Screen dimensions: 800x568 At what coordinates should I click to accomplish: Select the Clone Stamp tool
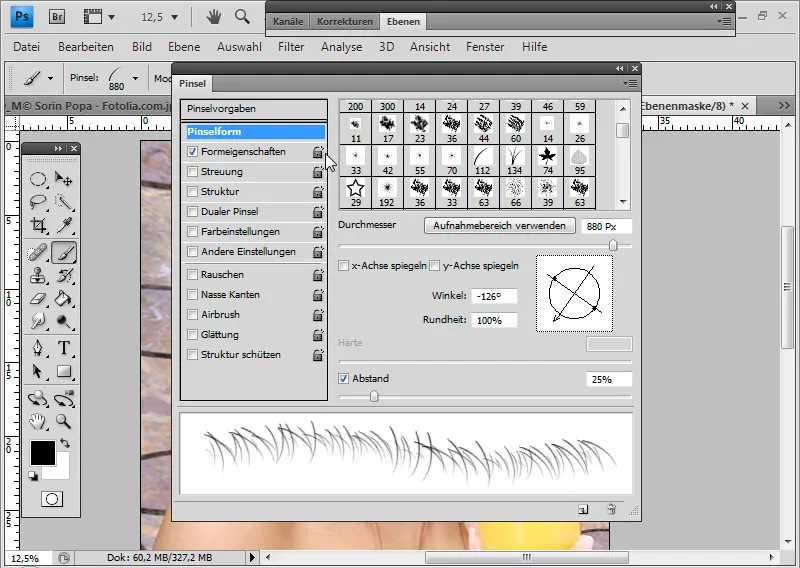coord(38,276)
